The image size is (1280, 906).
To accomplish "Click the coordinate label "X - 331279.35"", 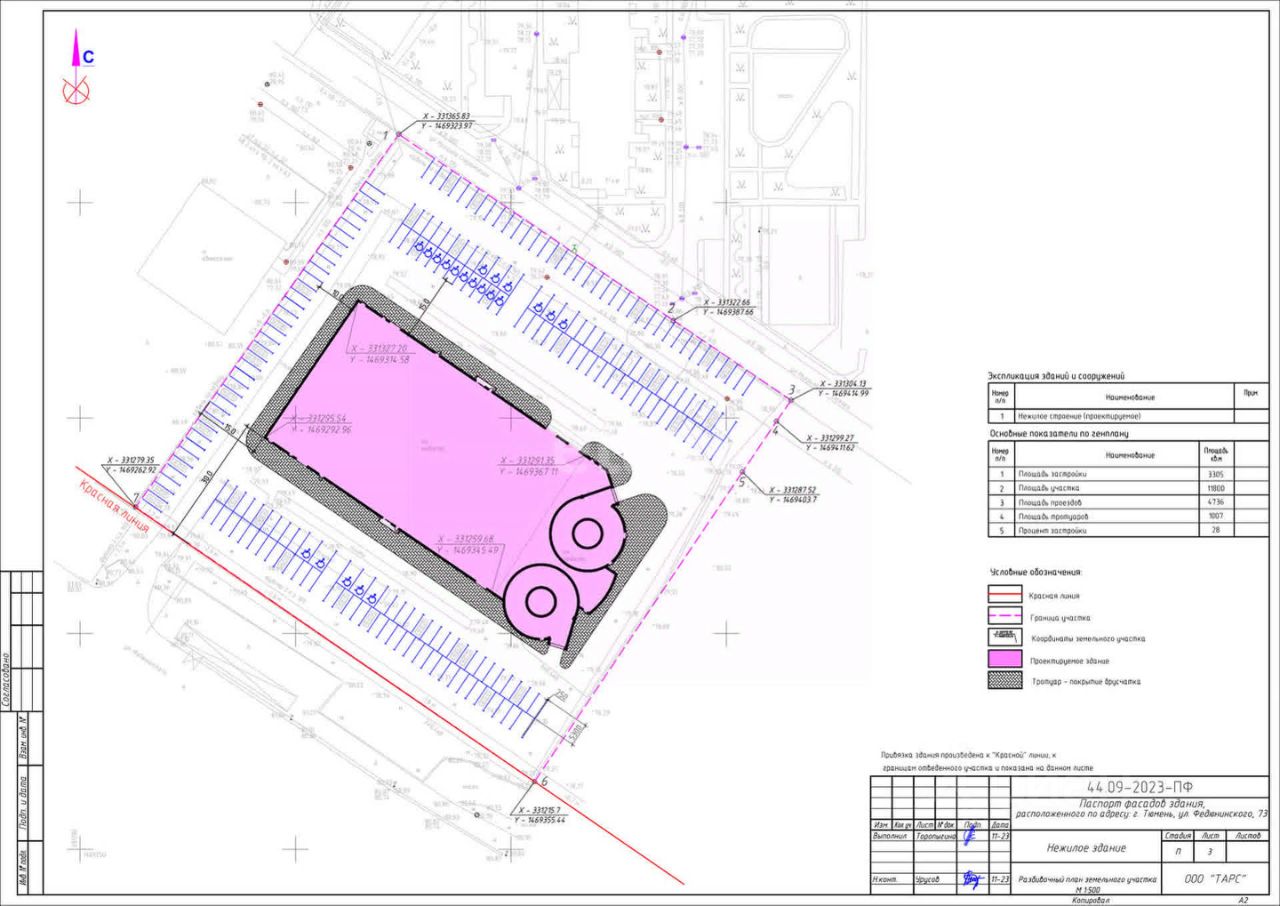I will (130, 459).
